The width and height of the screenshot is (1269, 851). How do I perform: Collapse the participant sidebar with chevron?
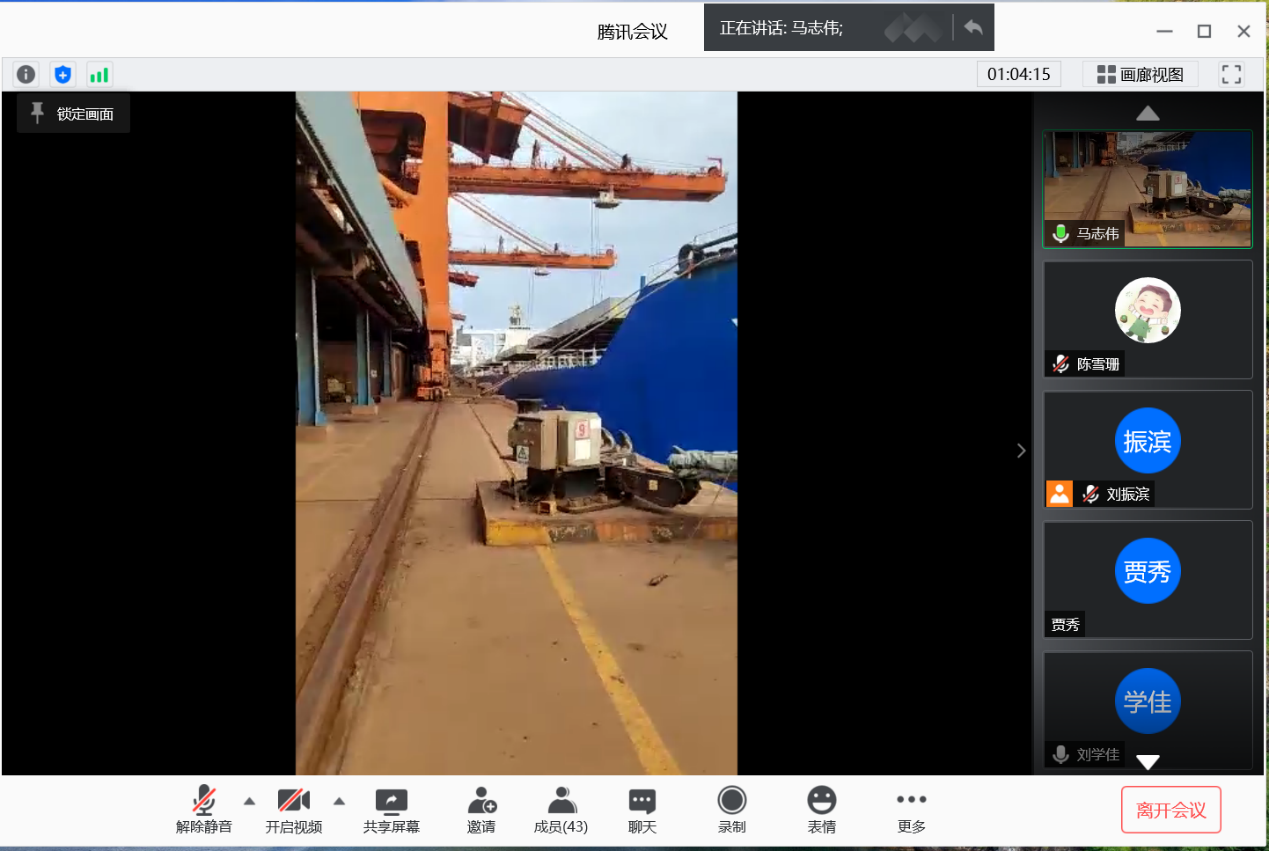pos(1021,450)
